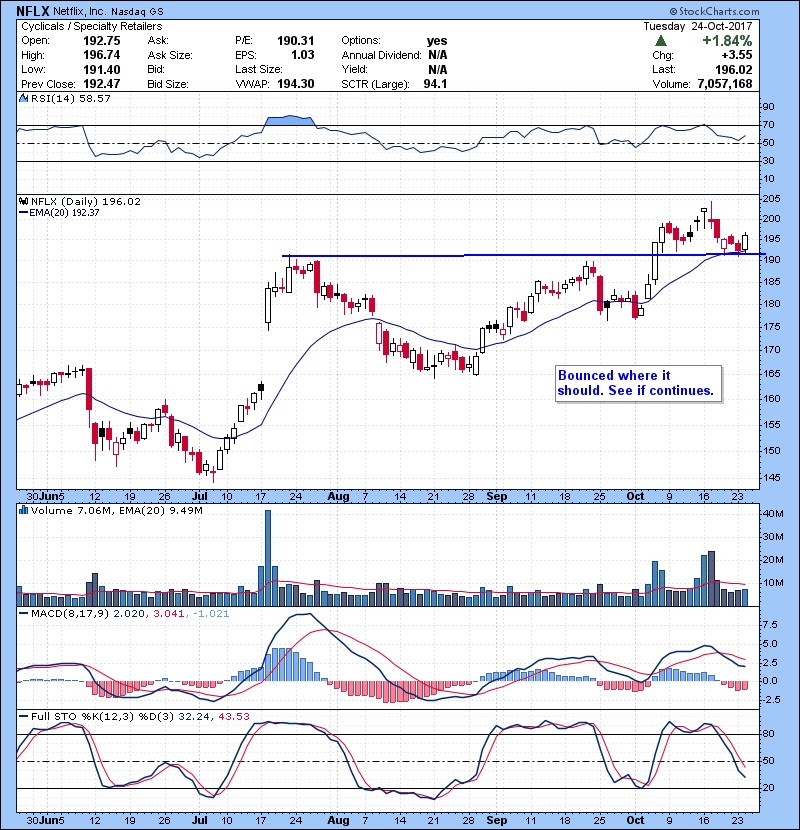Click the 'Last Size:' field label
The height and width of the screenshot is (830, 800).
tap(259, 69)
